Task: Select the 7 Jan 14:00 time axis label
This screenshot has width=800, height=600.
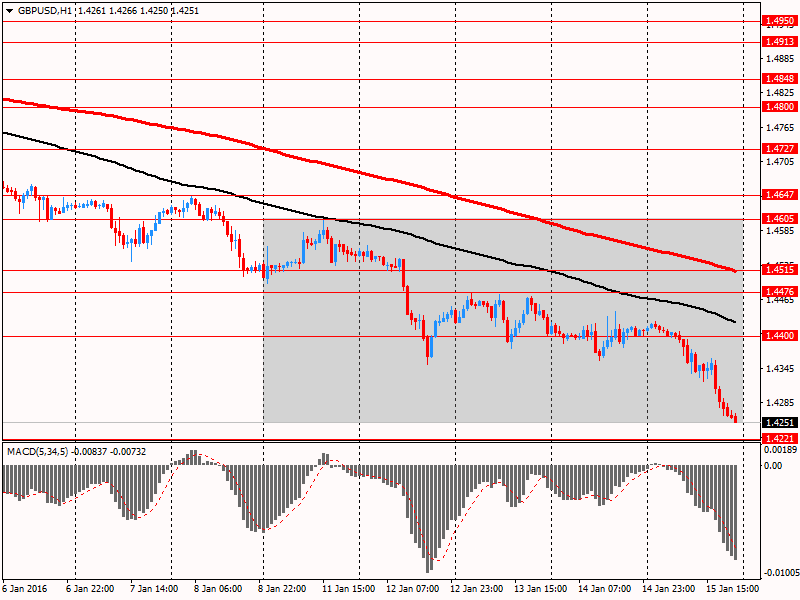Action: click(x=154, y=589)
